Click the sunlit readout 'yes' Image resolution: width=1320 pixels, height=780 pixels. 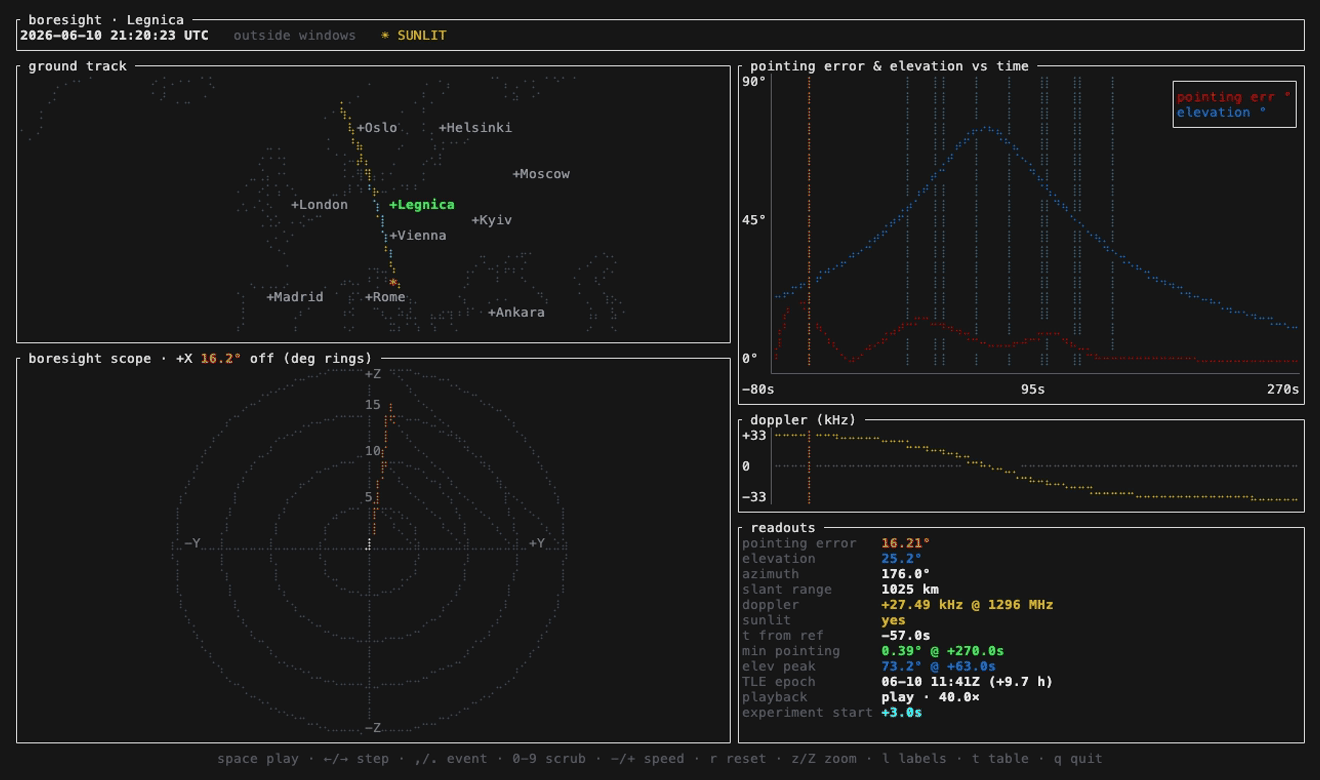893,620
